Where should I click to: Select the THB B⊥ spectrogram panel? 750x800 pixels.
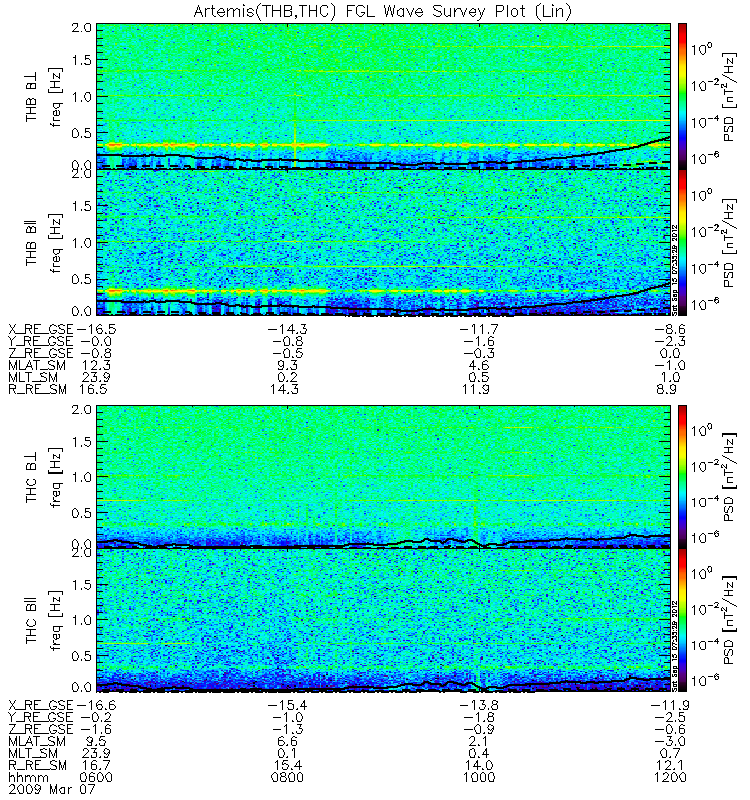pyautogui.click(x=383, y=96)
